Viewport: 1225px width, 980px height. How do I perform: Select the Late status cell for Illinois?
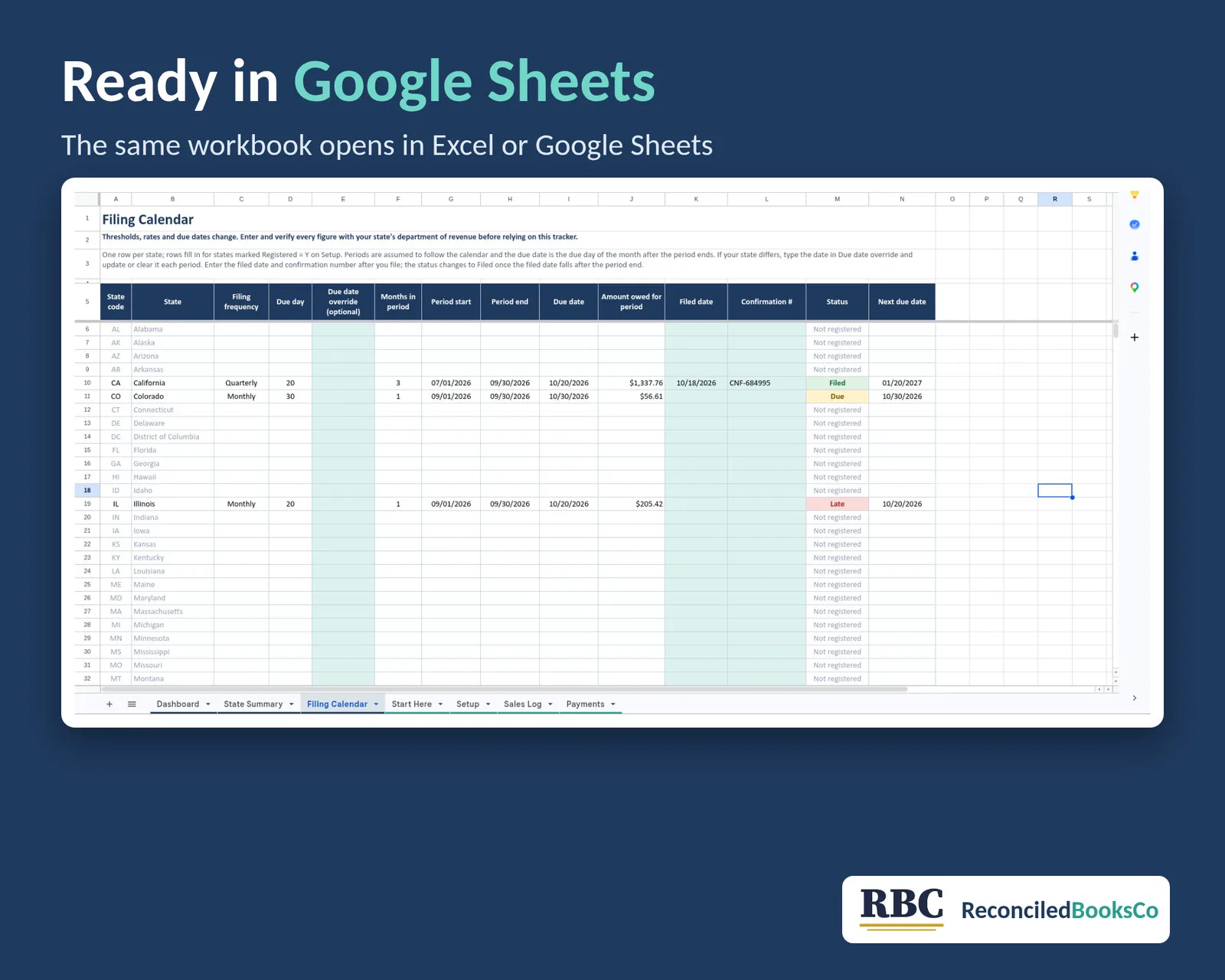837,504
